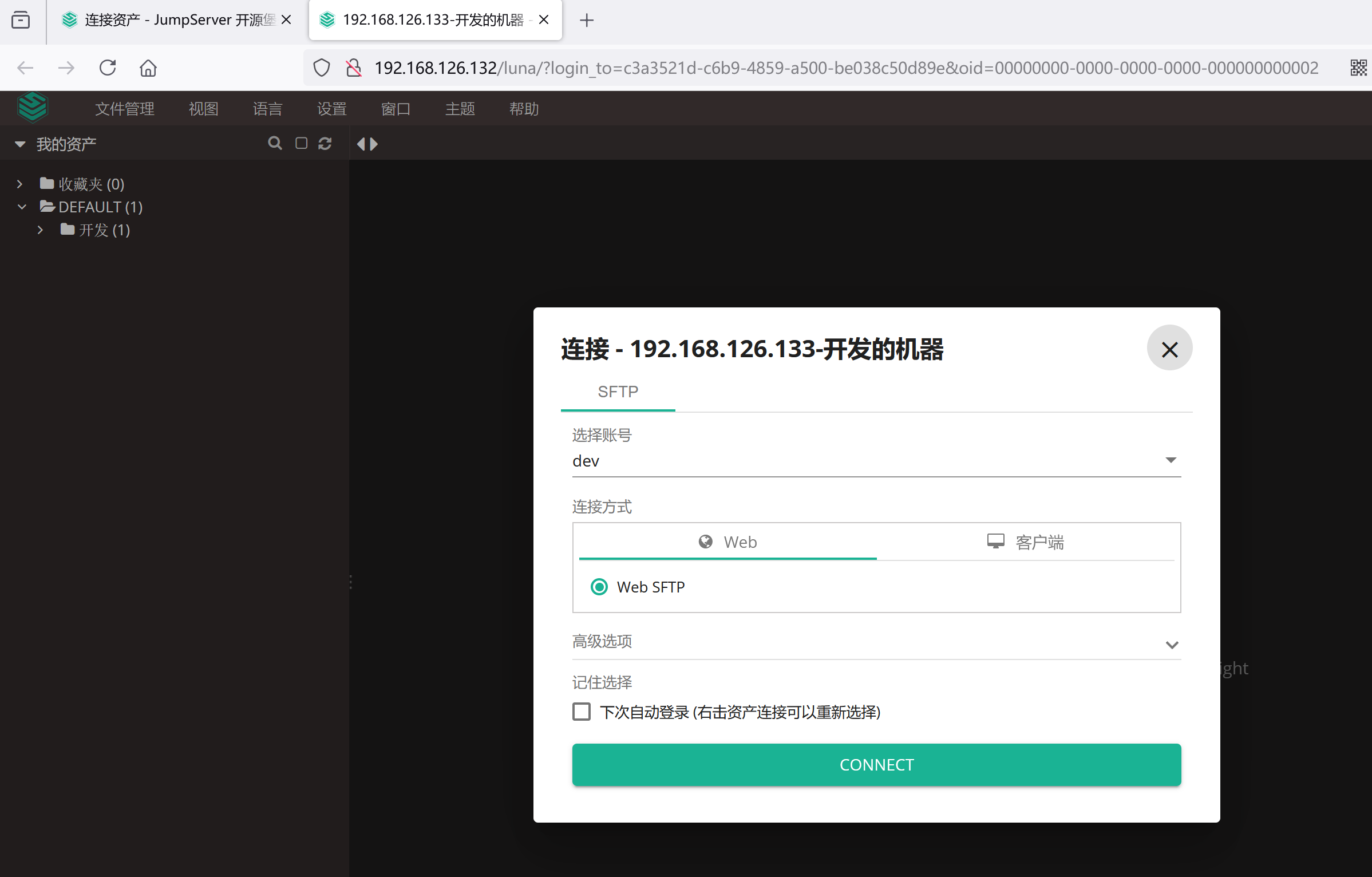Expand the 开发 (1) folder node
The width and height of the screenshot is (1372, 877).
(40, 230)
